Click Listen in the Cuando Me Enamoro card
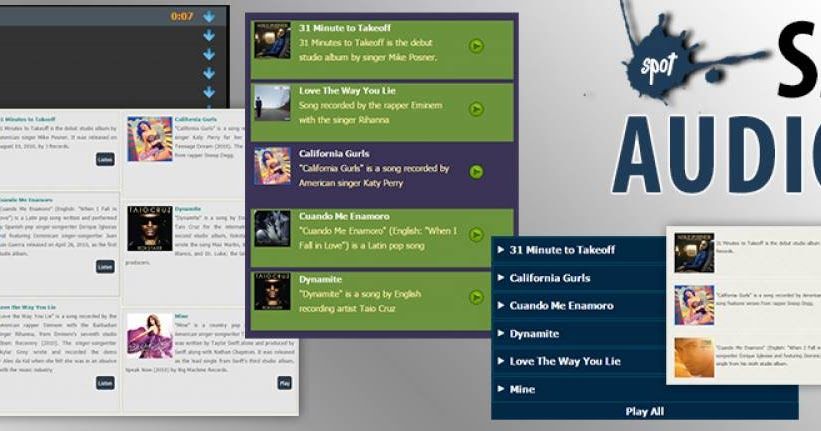Image resolution: width=821 pixels, height=431 pixels. coord(105,267)
